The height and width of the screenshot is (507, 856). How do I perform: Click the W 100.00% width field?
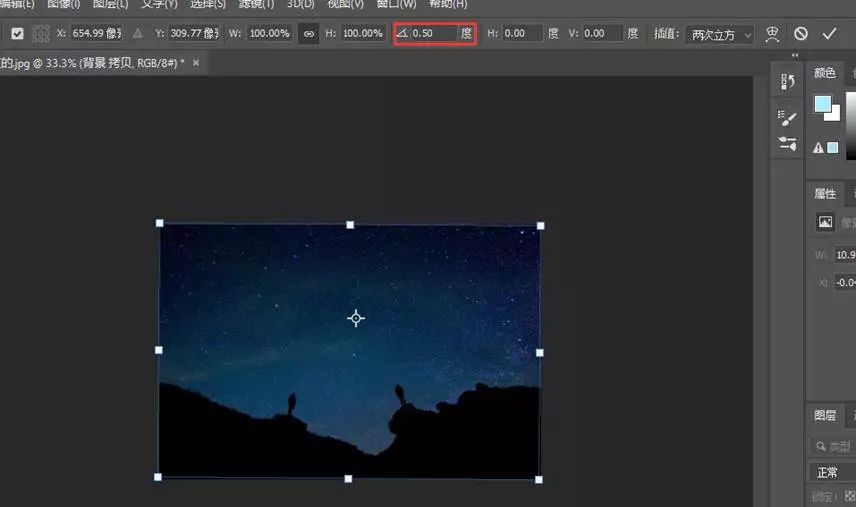coord(269,33)
